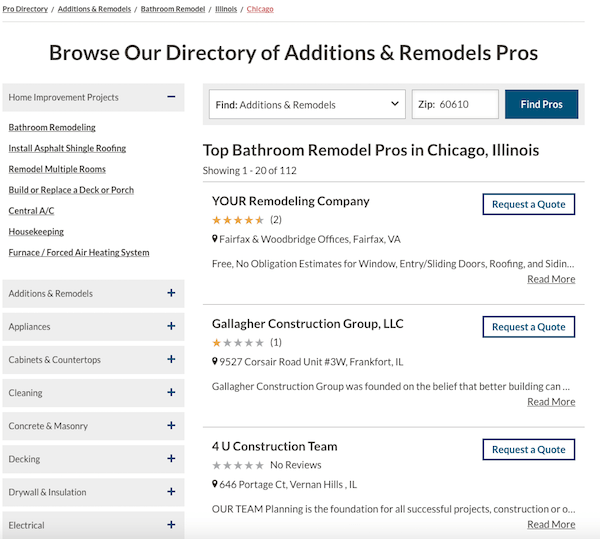Expand the Cabinets & Countertops category
600x539 pixels.
93,360
